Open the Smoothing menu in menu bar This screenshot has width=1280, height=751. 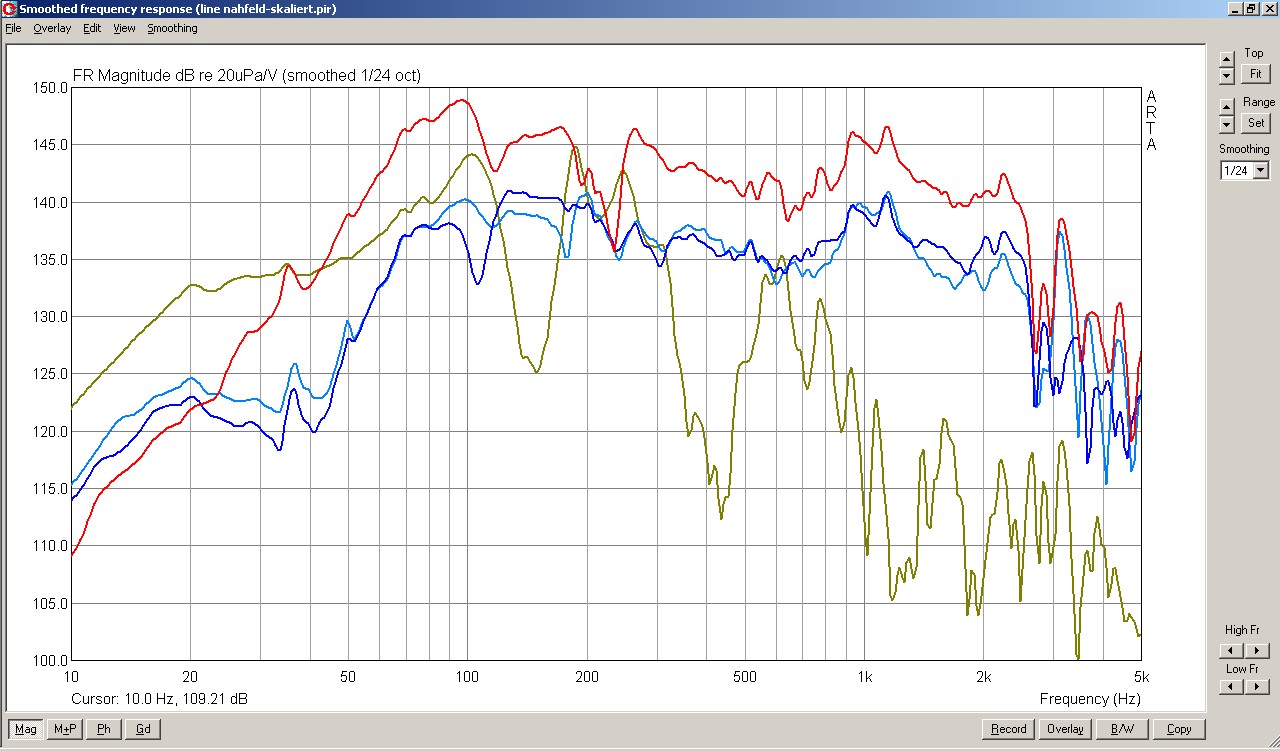click(x=172, y=28)
